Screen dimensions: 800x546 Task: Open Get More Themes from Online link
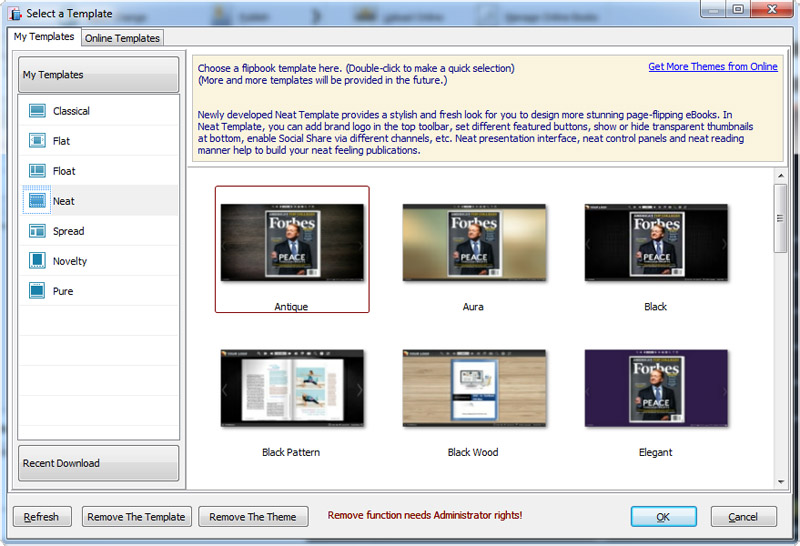point(712,67)
